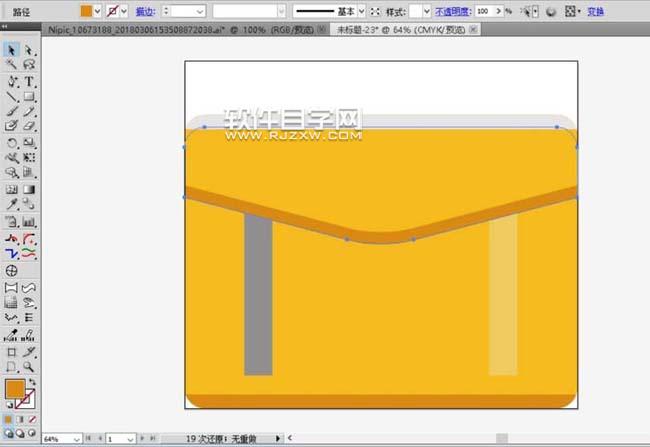Go to the last artboard
This screenshot has width=650, height=447.
pyautogui.click(x=153, y=438)
